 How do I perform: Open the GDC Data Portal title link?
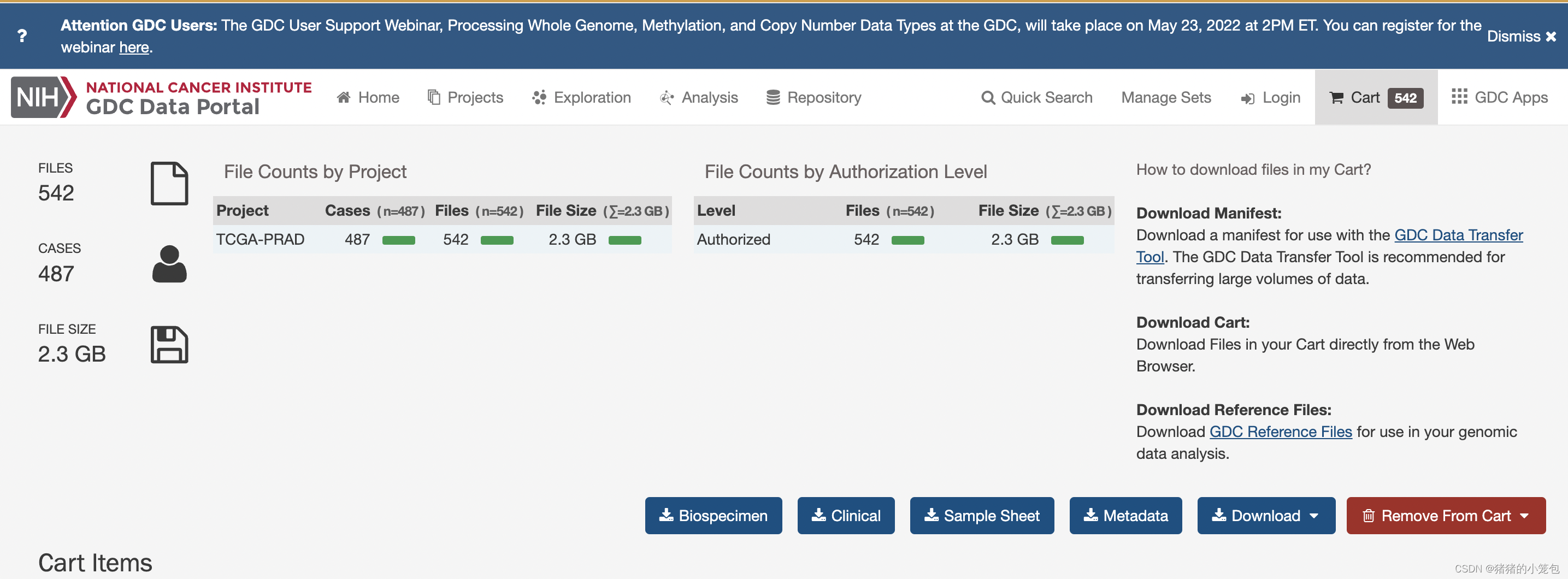point(173,107)
